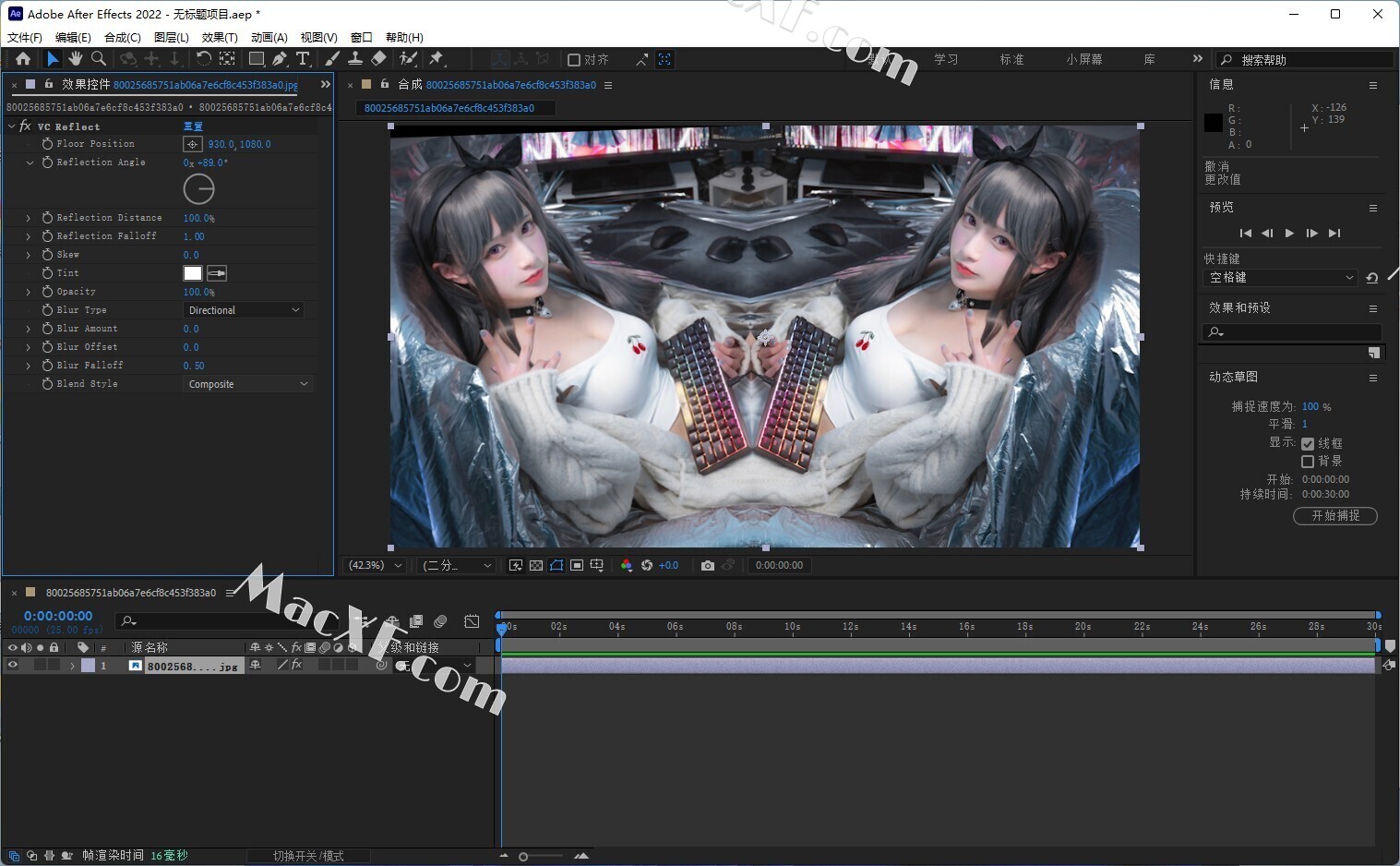Select the Type text tool

[x=302, y=59]
